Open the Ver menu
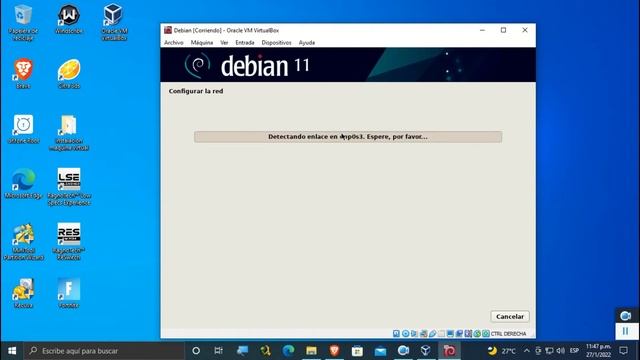Screen dimensions: 640x360 pos(224,42)
